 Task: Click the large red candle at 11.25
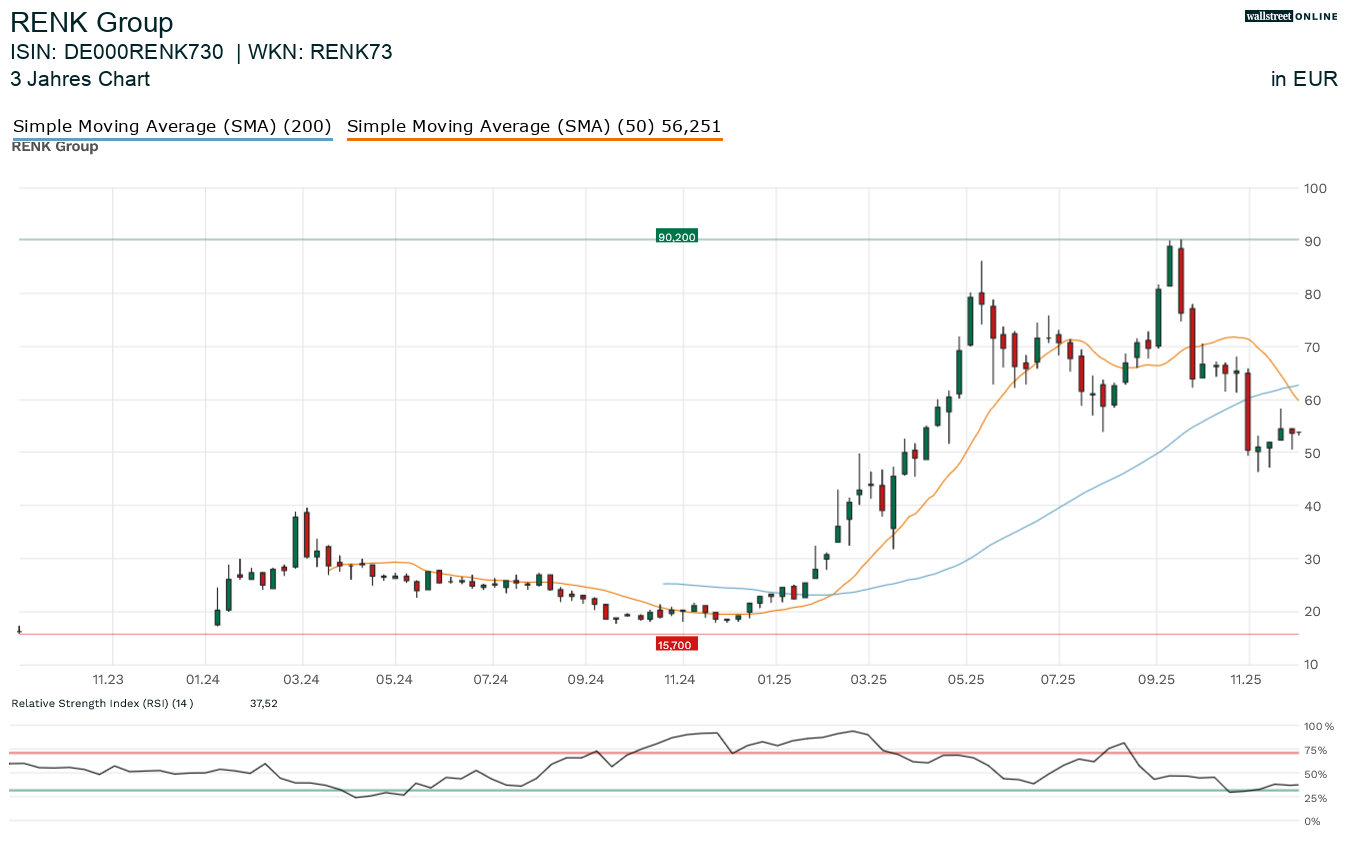[x=1247, y=410]
